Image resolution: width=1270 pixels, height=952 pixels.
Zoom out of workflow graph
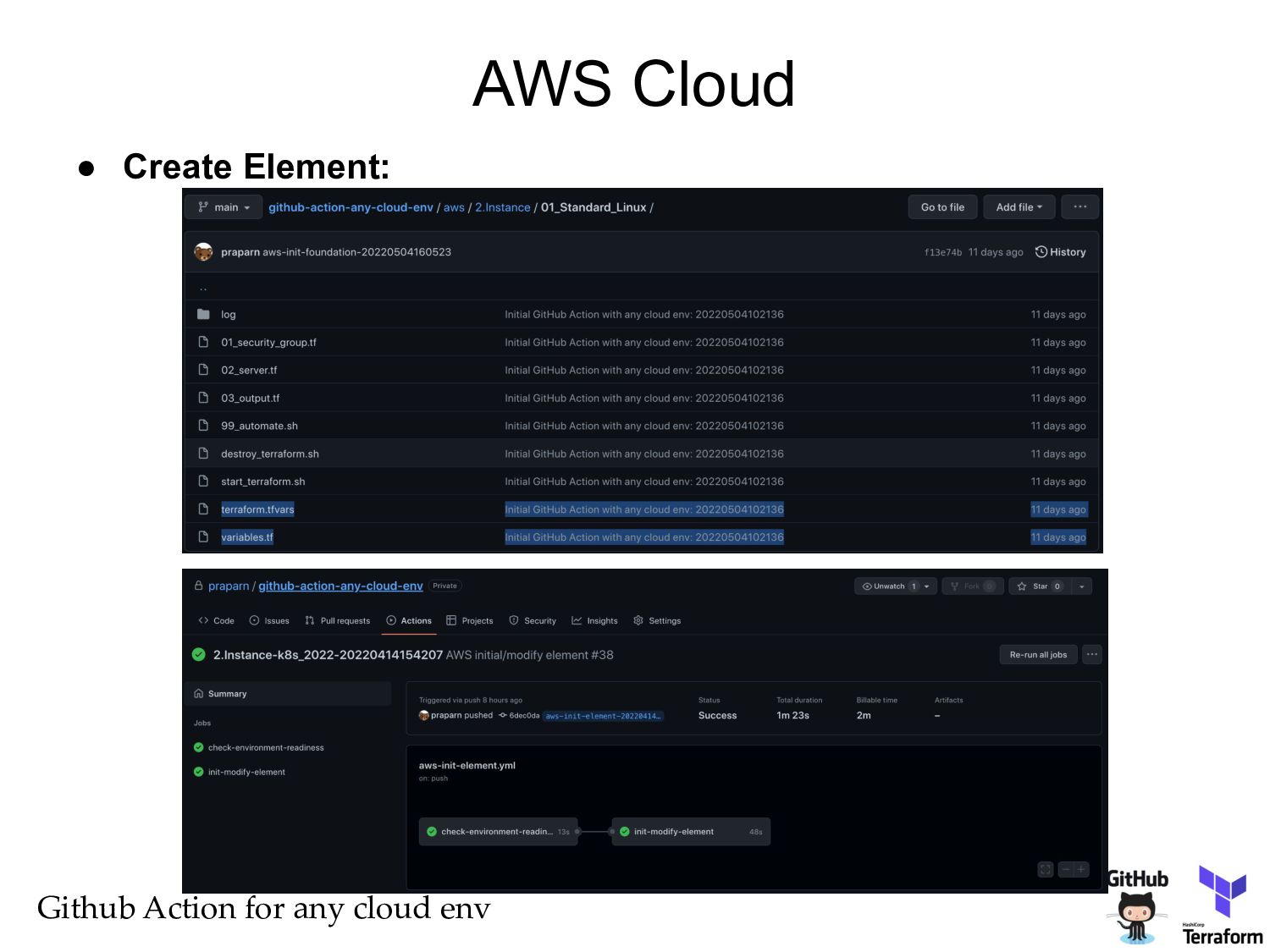[1066, 870]
